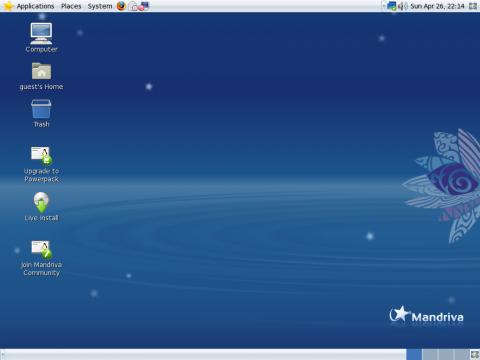Click the Mandriva star logo on the panel

(8, 6)
